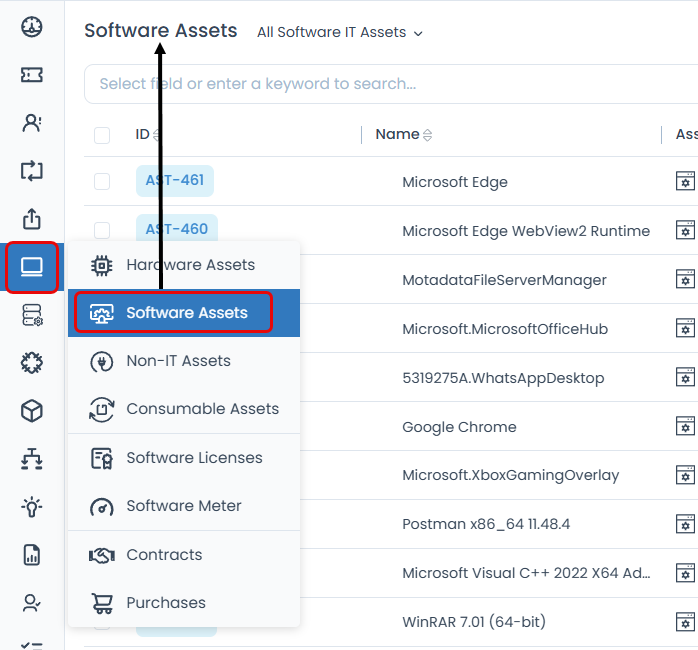The width and height of the screenshot is (698, 650).
Task: Select Software Meter from the menu
Action: coord(184,506)
